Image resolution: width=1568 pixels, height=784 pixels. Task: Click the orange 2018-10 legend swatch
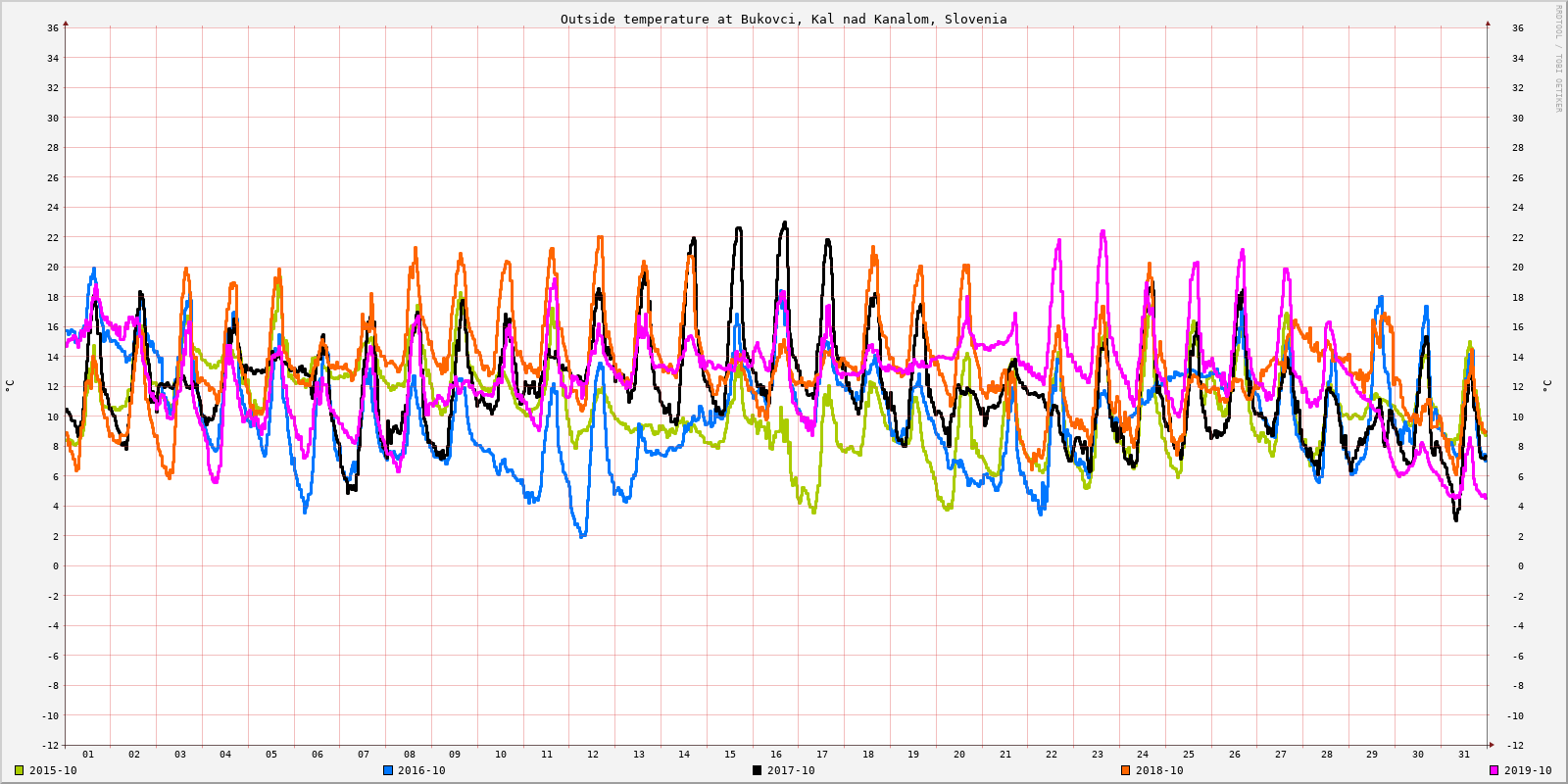tap(1125, 770)
